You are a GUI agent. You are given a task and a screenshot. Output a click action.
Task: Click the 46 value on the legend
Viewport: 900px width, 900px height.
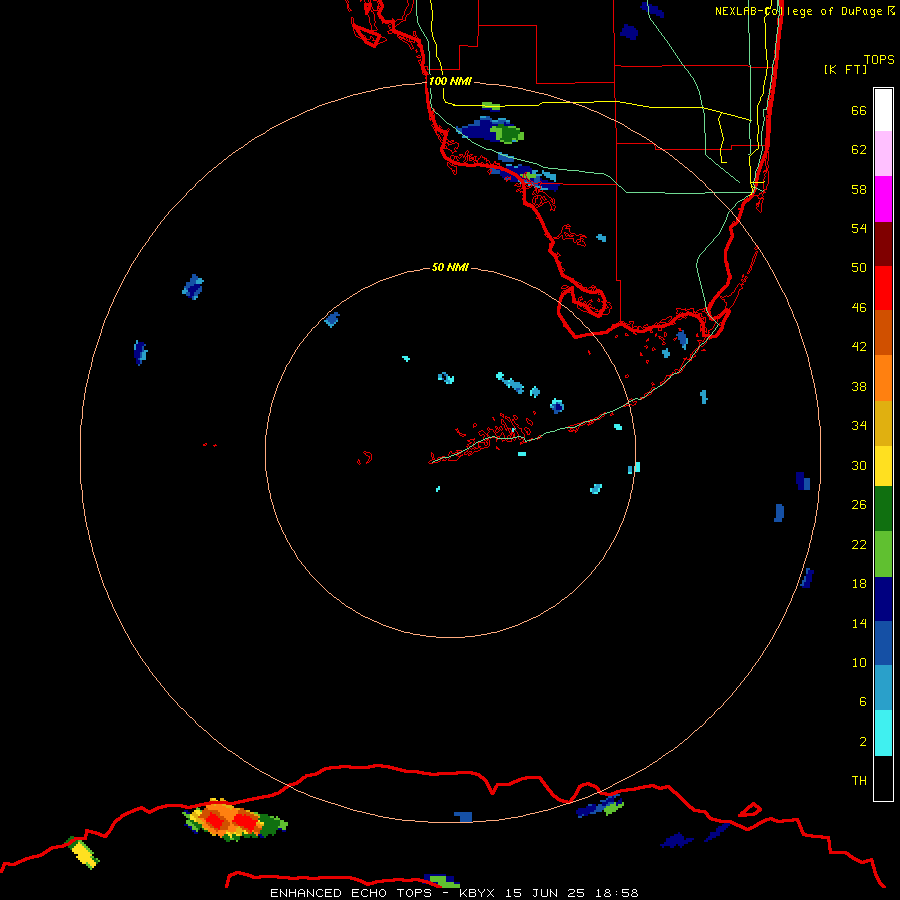[859, 308]
